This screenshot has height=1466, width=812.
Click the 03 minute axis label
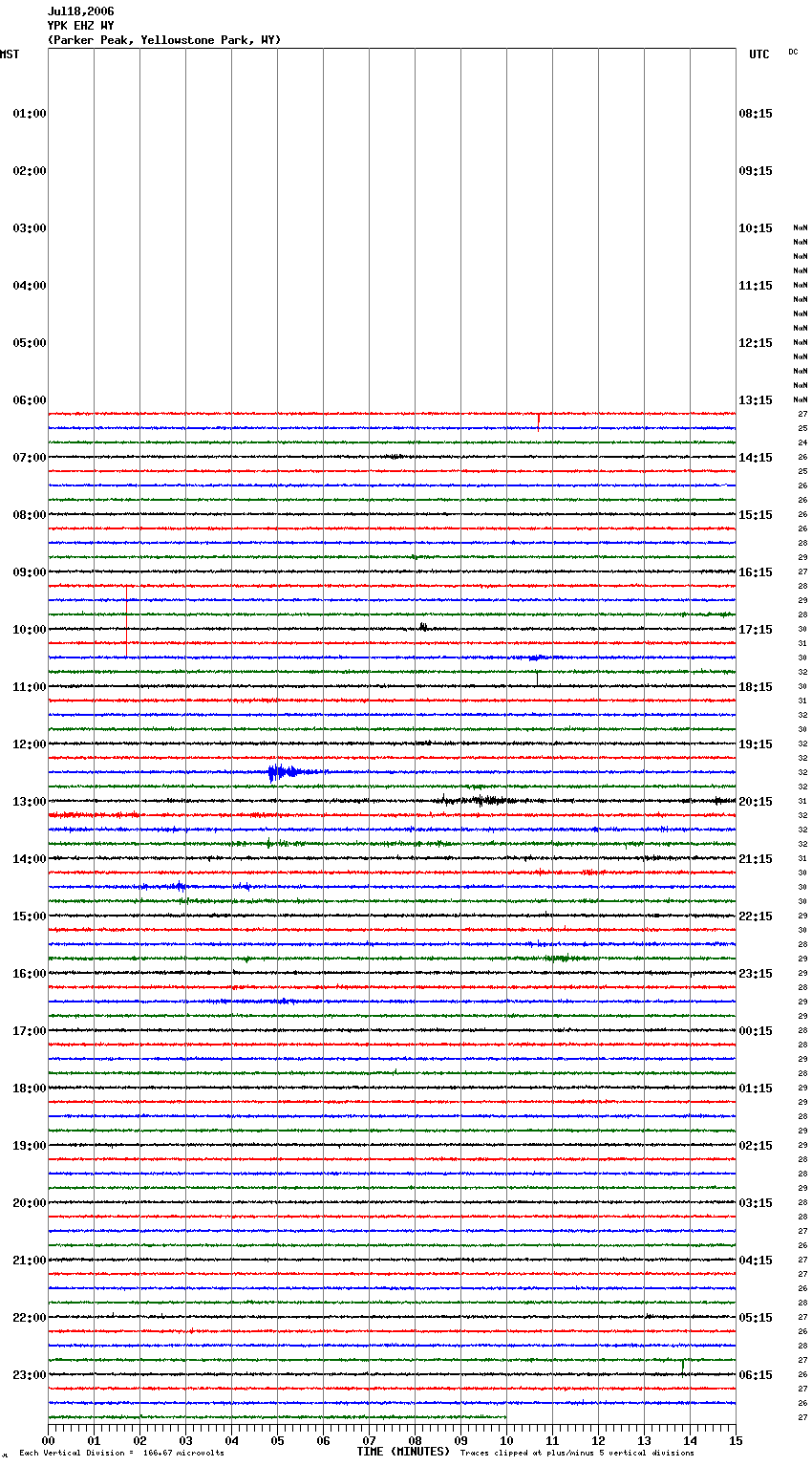185,1440
